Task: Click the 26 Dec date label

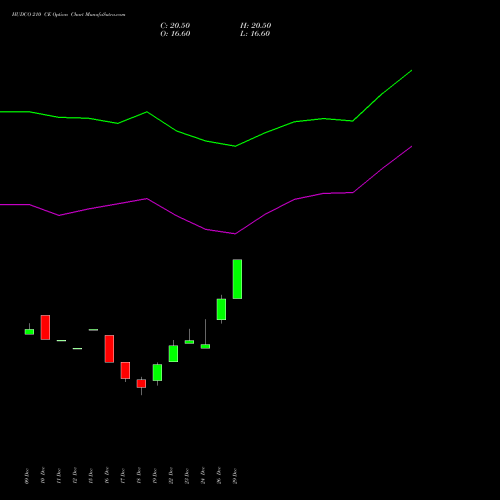Action: (x=219, y=476)
